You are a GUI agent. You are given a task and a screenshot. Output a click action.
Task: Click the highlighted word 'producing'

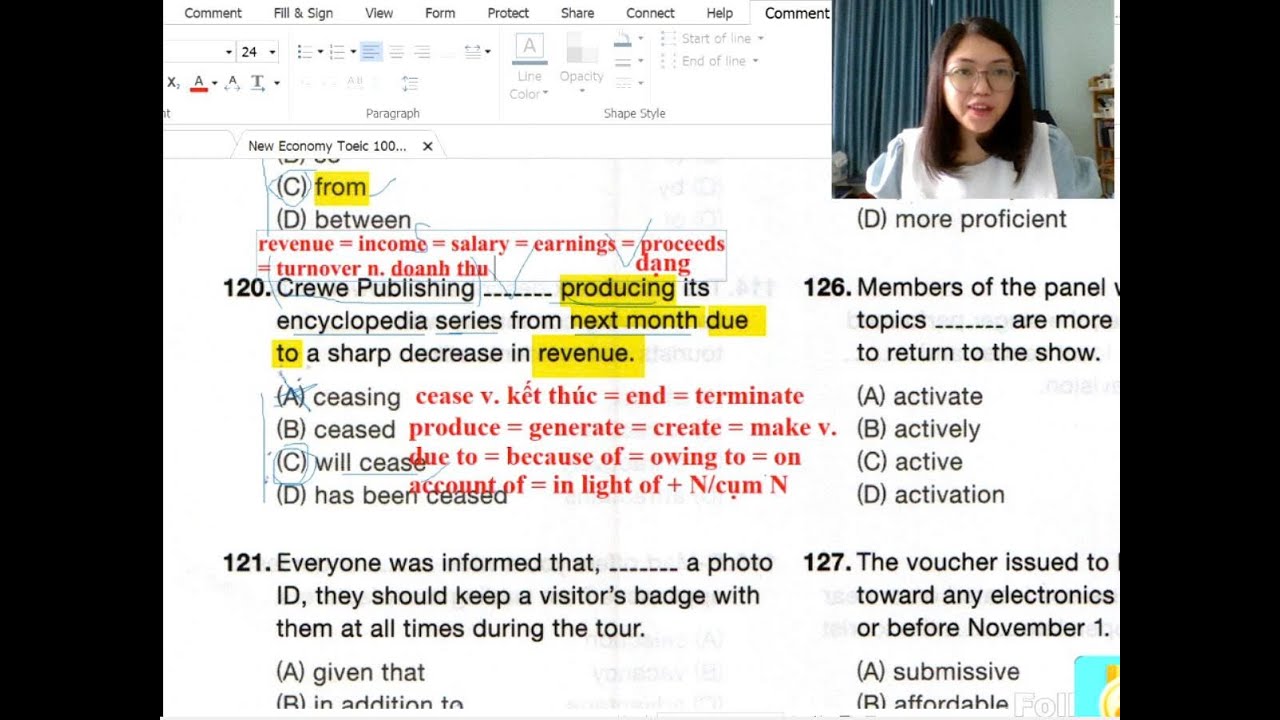[618, 288]
